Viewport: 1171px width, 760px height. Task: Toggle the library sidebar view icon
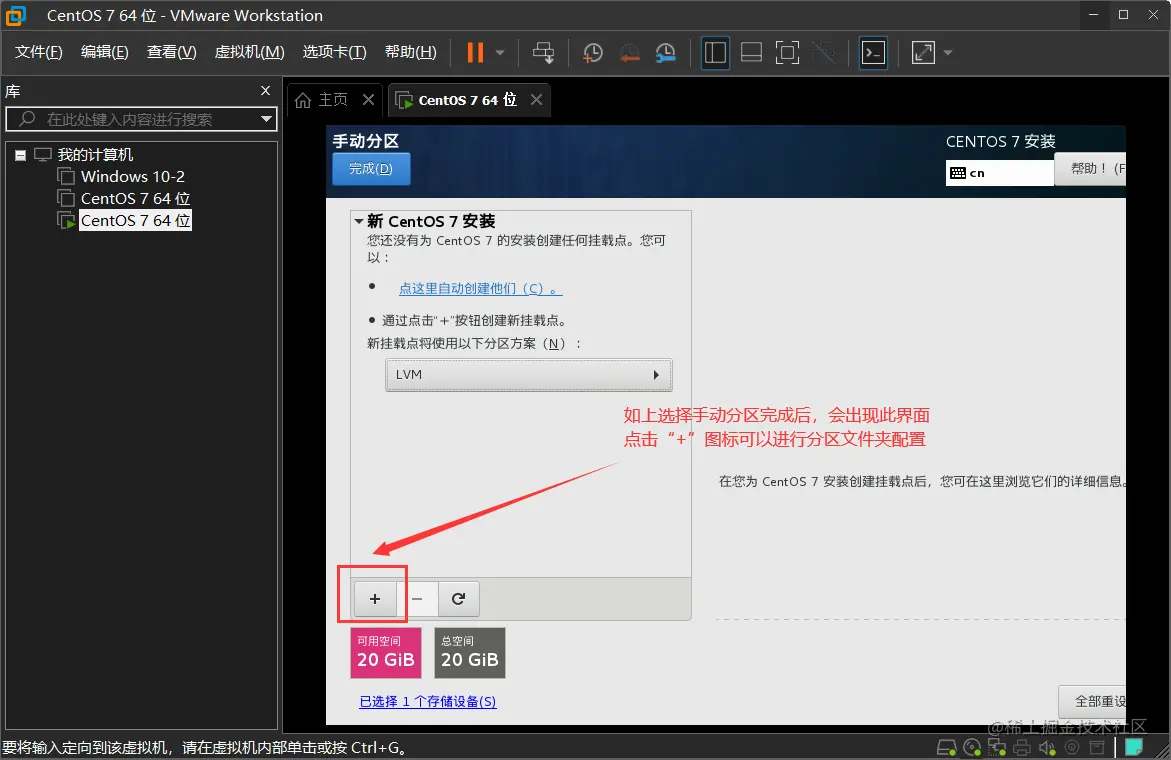715,52
